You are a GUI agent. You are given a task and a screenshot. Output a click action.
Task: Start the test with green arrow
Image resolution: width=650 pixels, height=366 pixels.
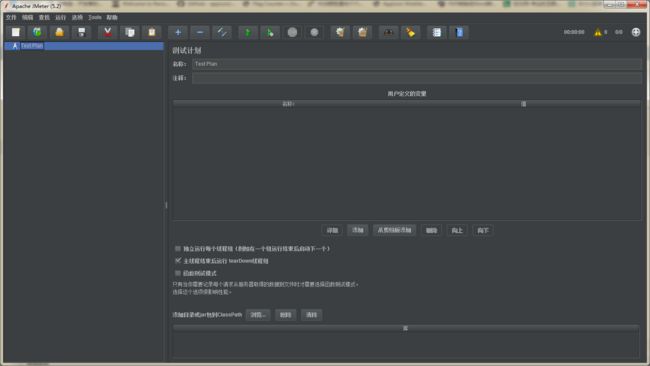pyautogui.click(x=247, y=32)
